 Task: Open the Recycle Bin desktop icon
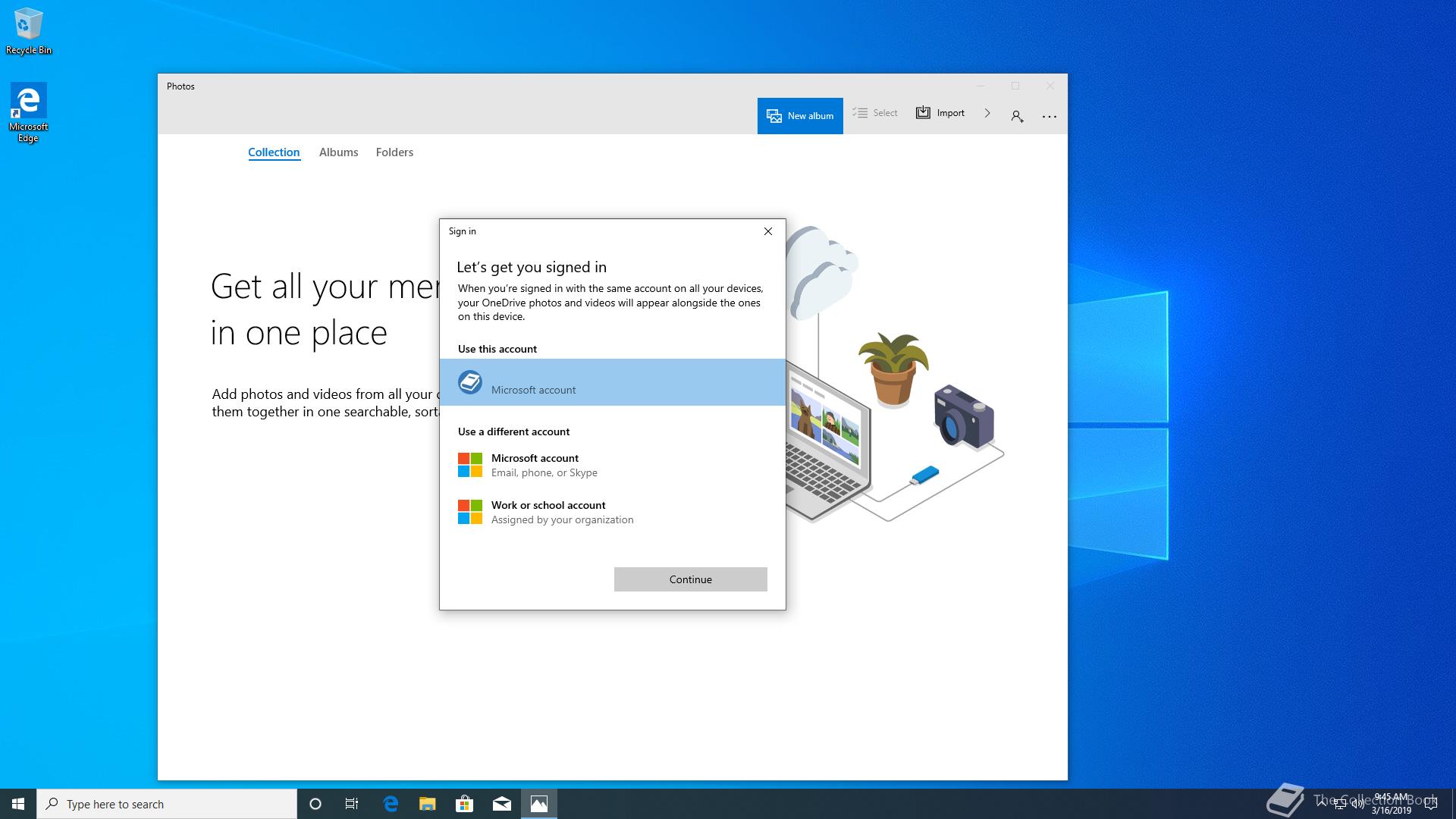(29, 31)
